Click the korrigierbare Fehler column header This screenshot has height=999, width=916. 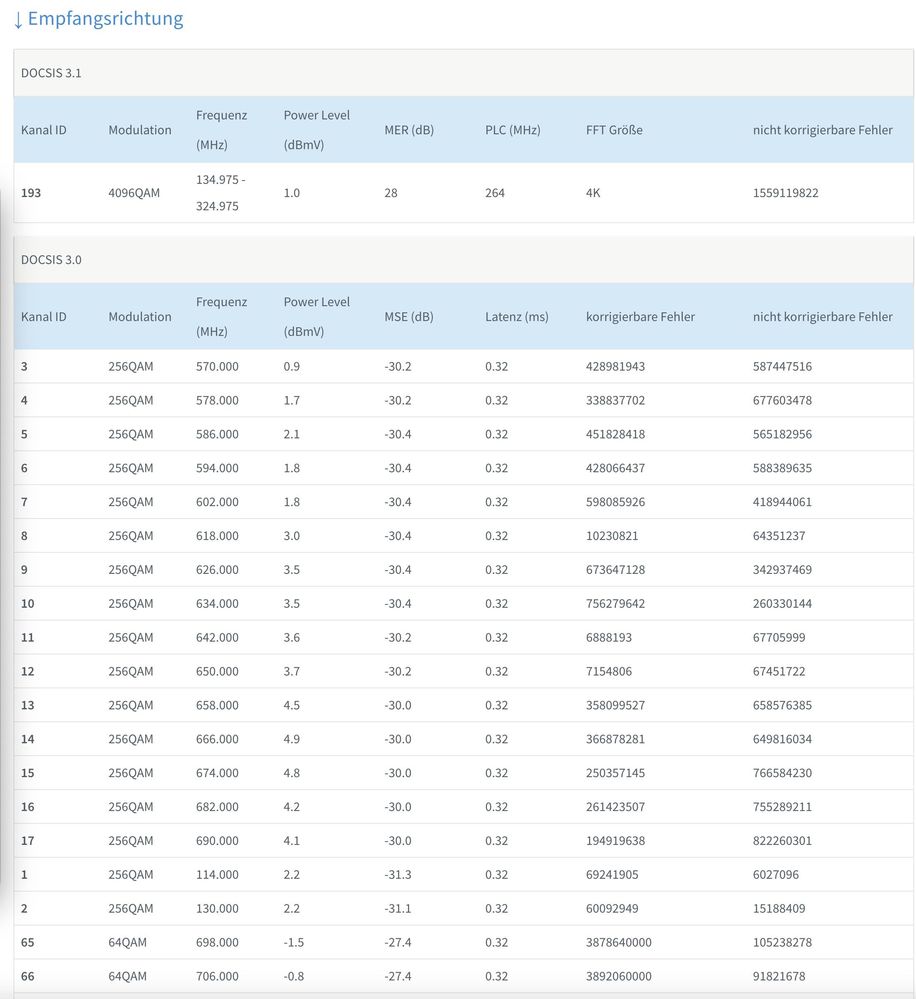pyautogui.click(x=640, y=317)
